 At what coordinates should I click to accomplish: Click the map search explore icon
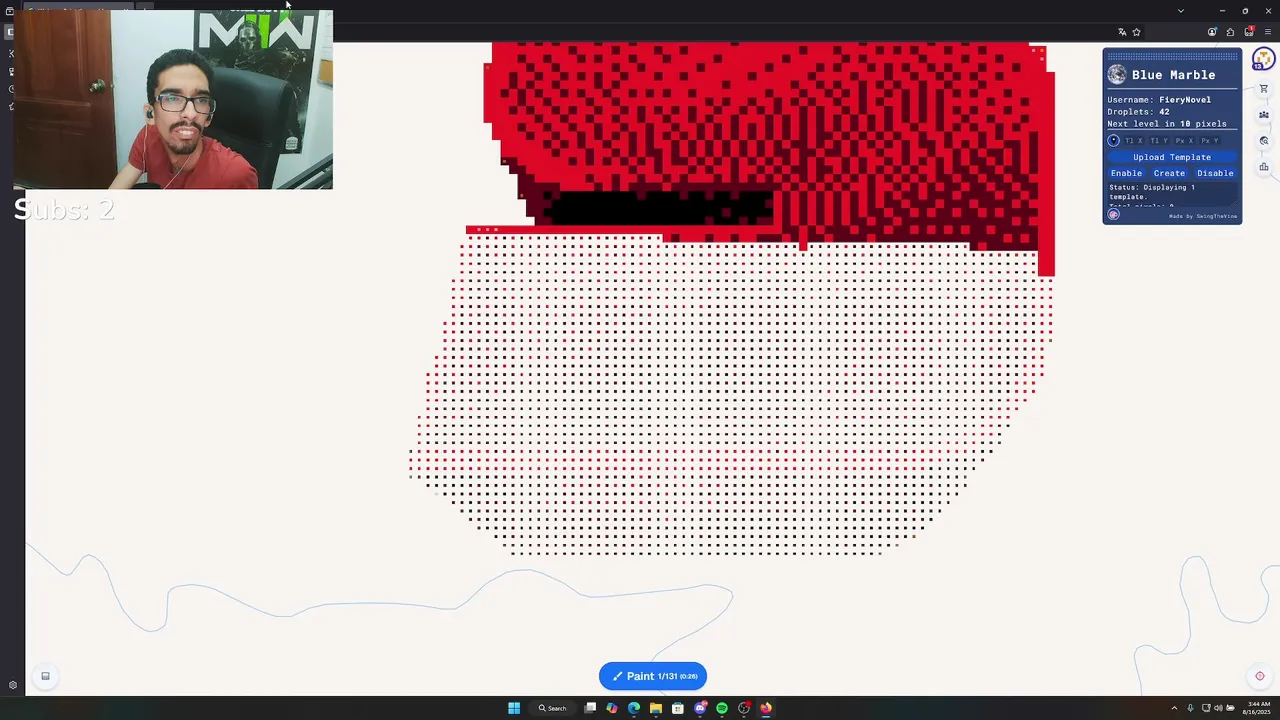click(x=1264, y=141)
